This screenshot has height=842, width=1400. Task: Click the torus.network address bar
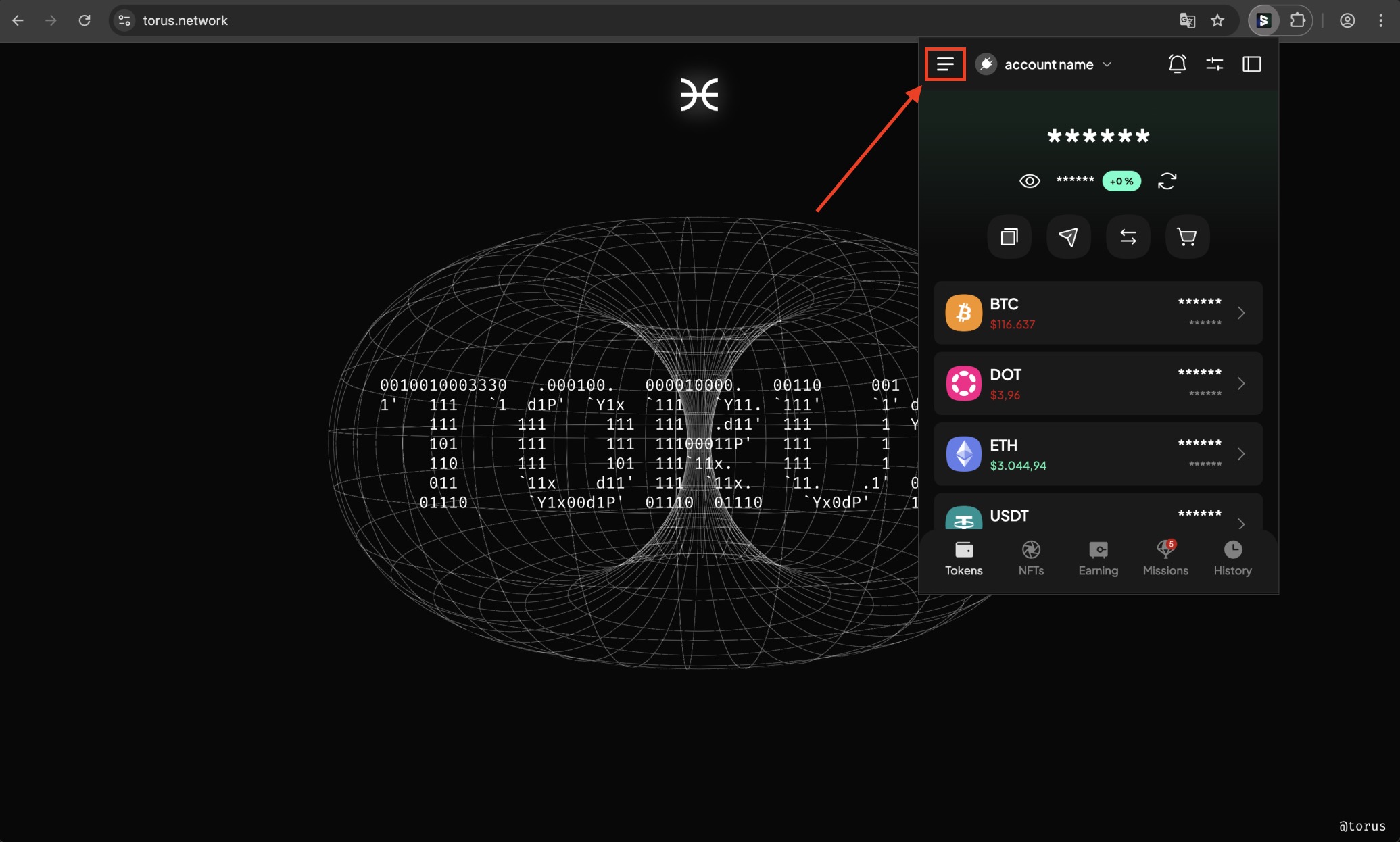(x=186, y=20)
